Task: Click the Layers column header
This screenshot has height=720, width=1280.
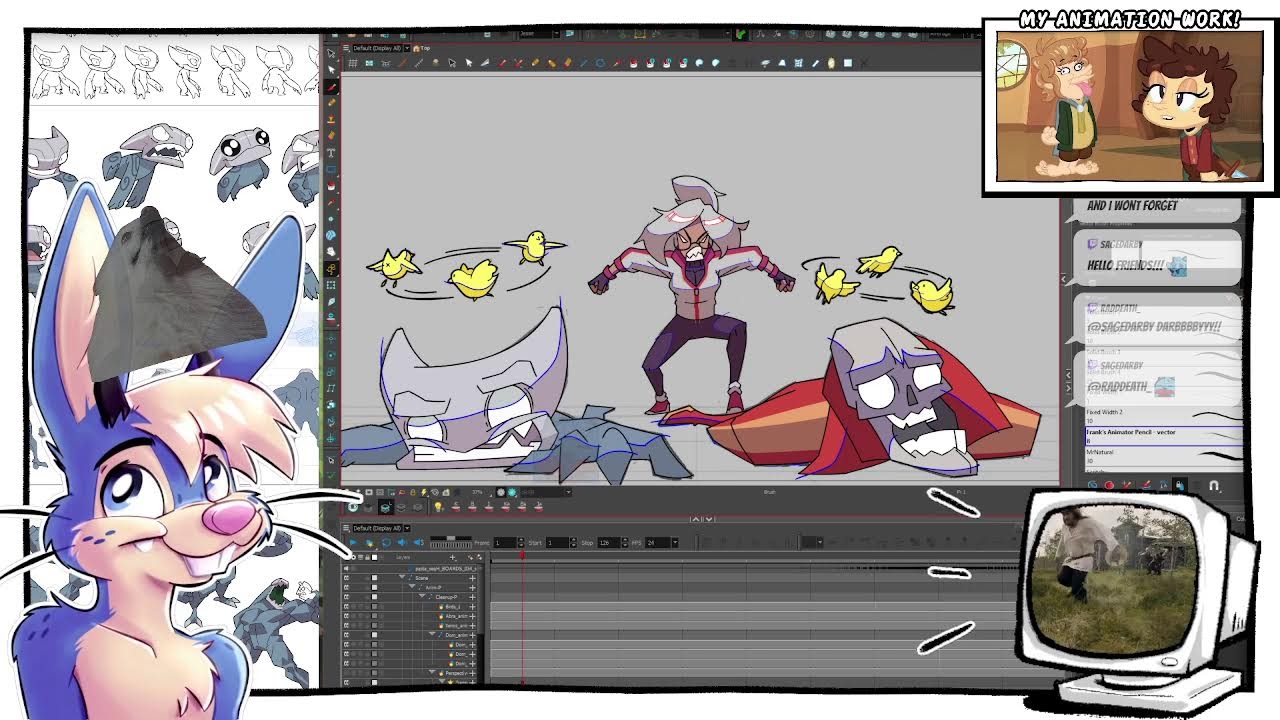Action: click(403, 557)
